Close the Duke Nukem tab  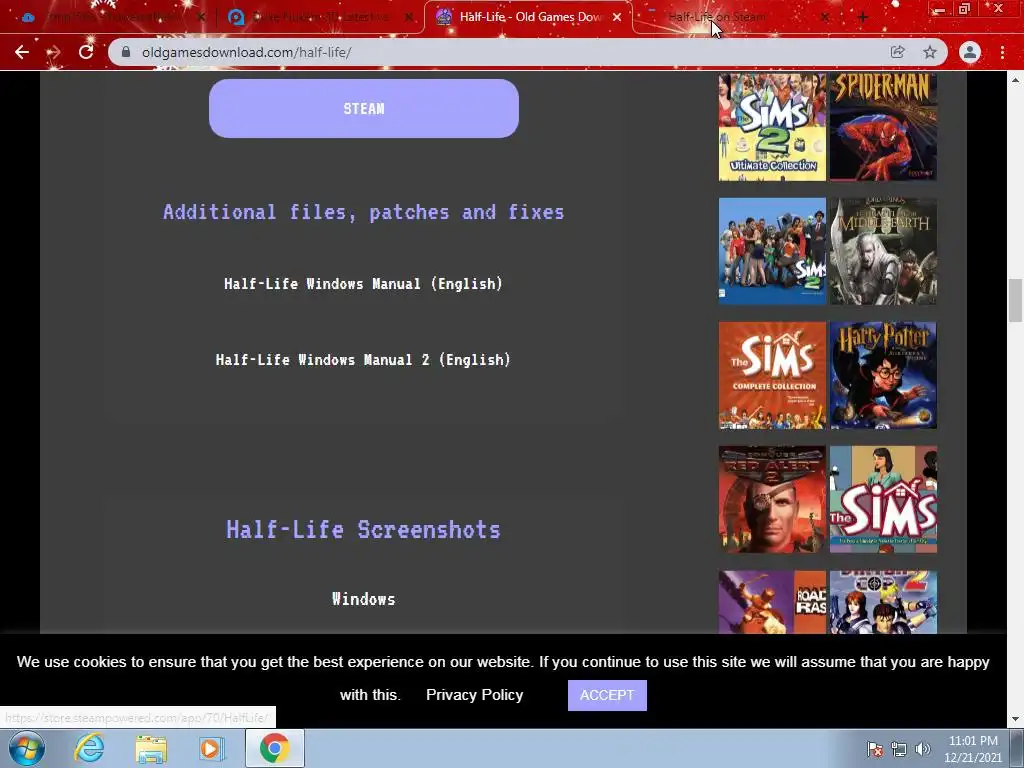pos(409,18)
